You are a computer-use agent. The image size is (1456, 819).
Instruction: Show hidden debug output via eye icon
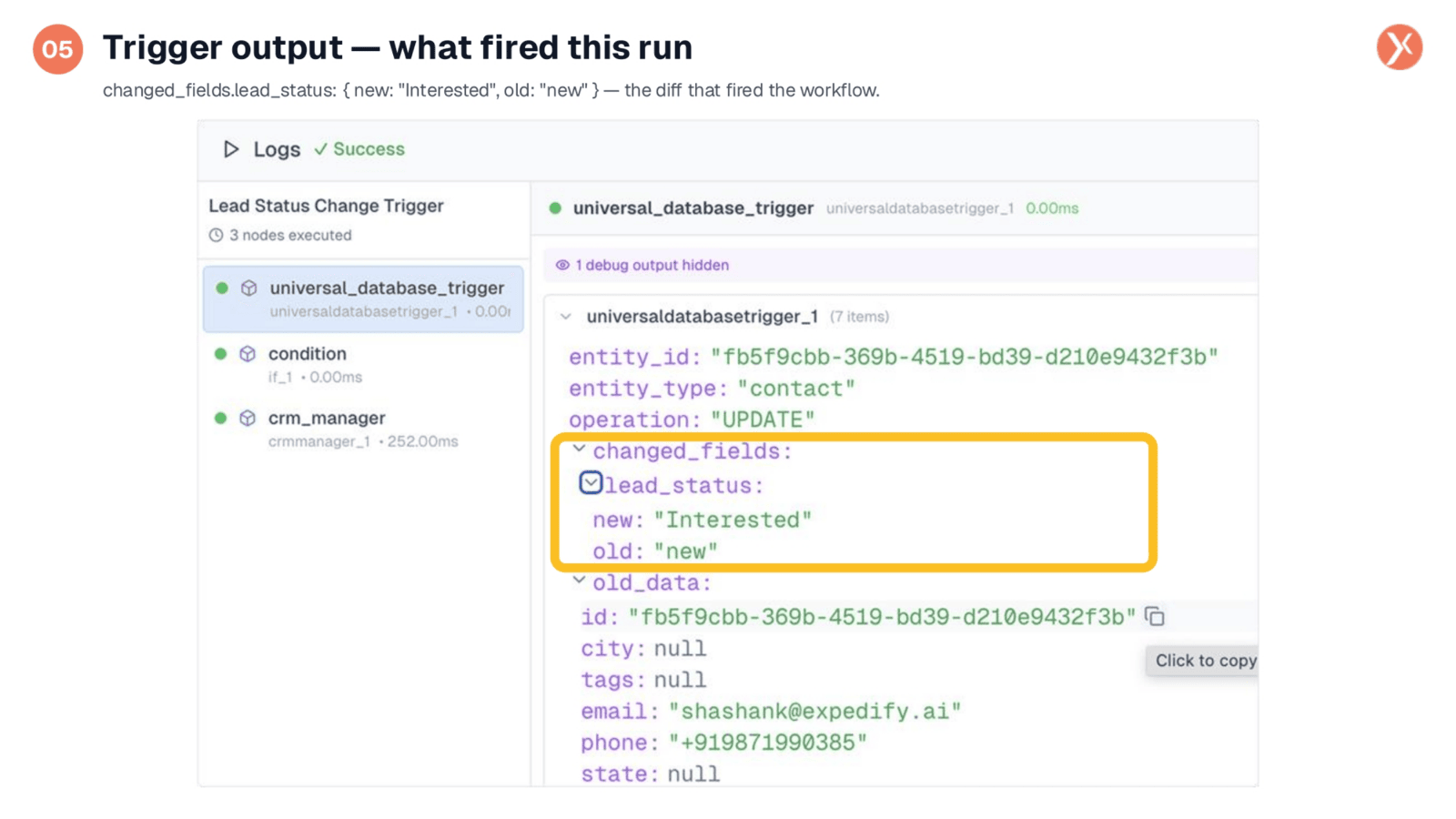click(562, 266)
